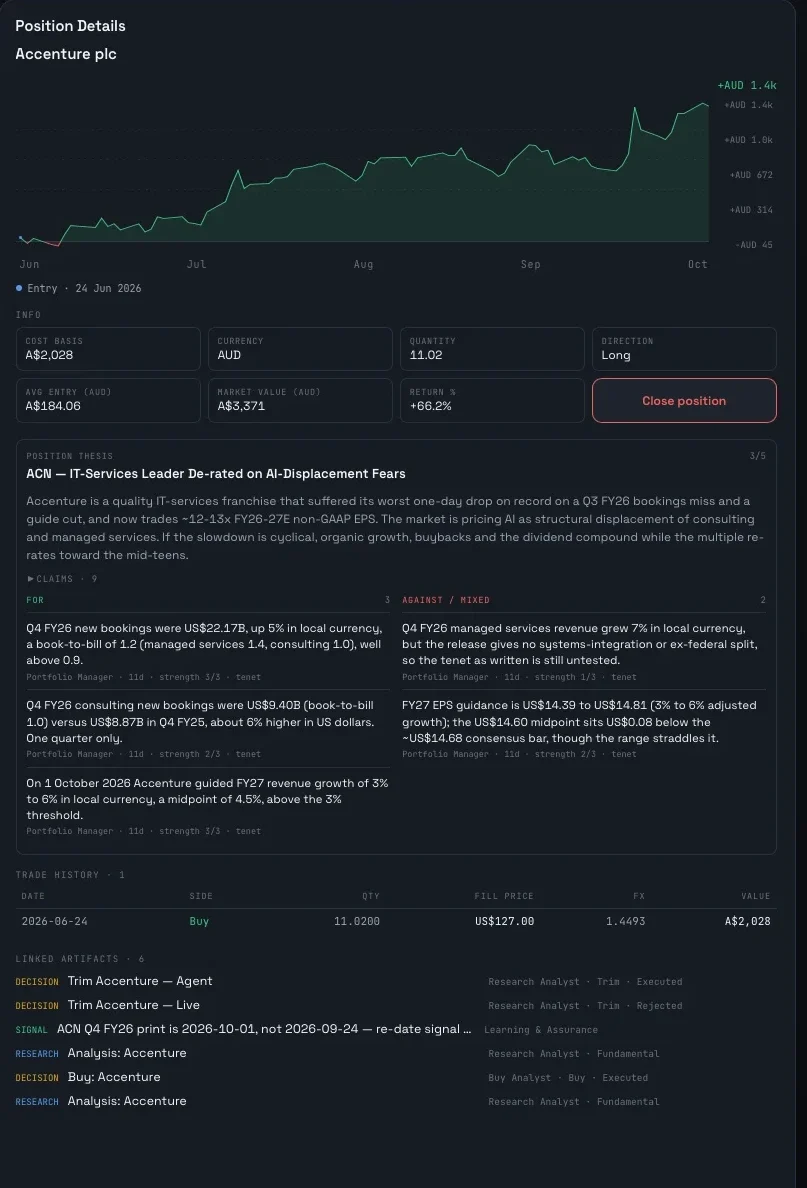Click the blue Entry marker dot in legend

pos(19,288)
